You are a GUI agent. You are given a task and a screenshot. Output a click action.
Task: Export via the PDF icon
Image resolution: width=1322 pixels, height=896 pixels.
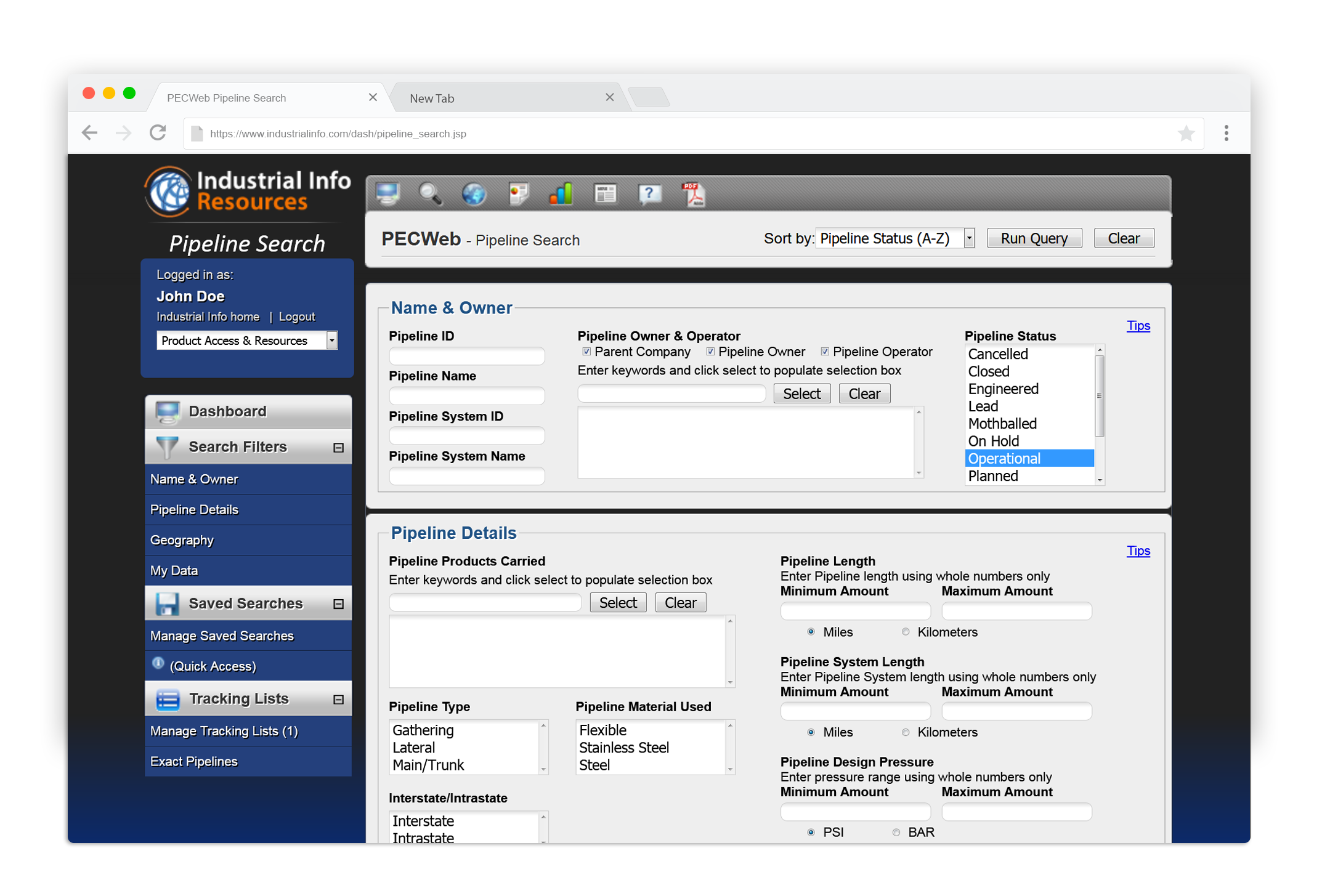tap(693, 194)
